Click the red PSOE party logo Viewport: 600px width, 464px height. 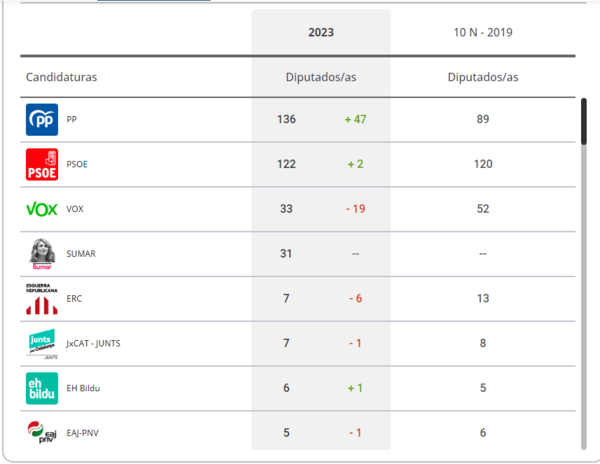[41, 165]
